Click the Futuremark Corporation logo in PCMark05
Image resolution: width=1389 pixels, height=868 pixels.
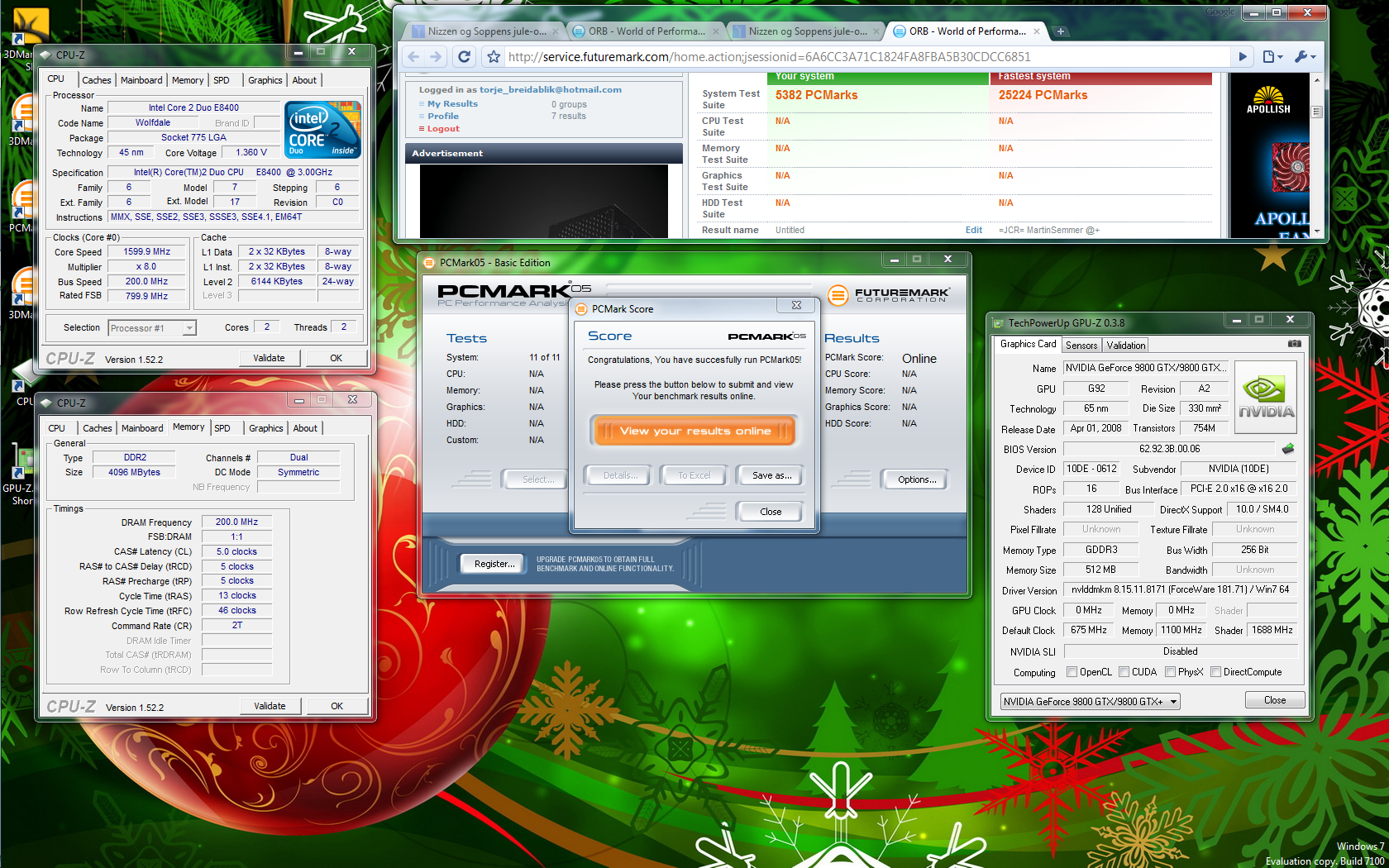click(x=888, y=294)
